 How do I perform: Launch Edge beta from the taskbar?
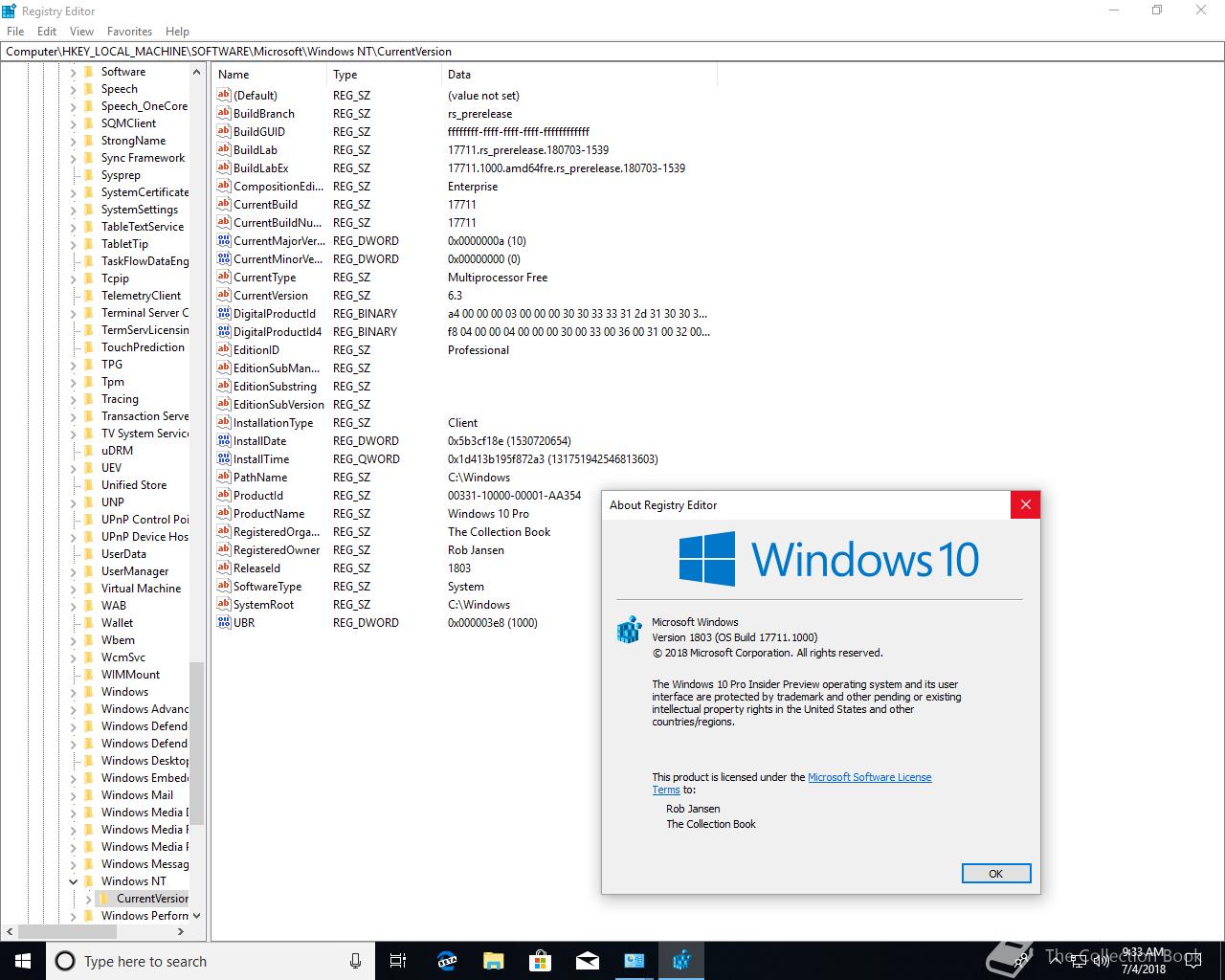tap(447, 961)
